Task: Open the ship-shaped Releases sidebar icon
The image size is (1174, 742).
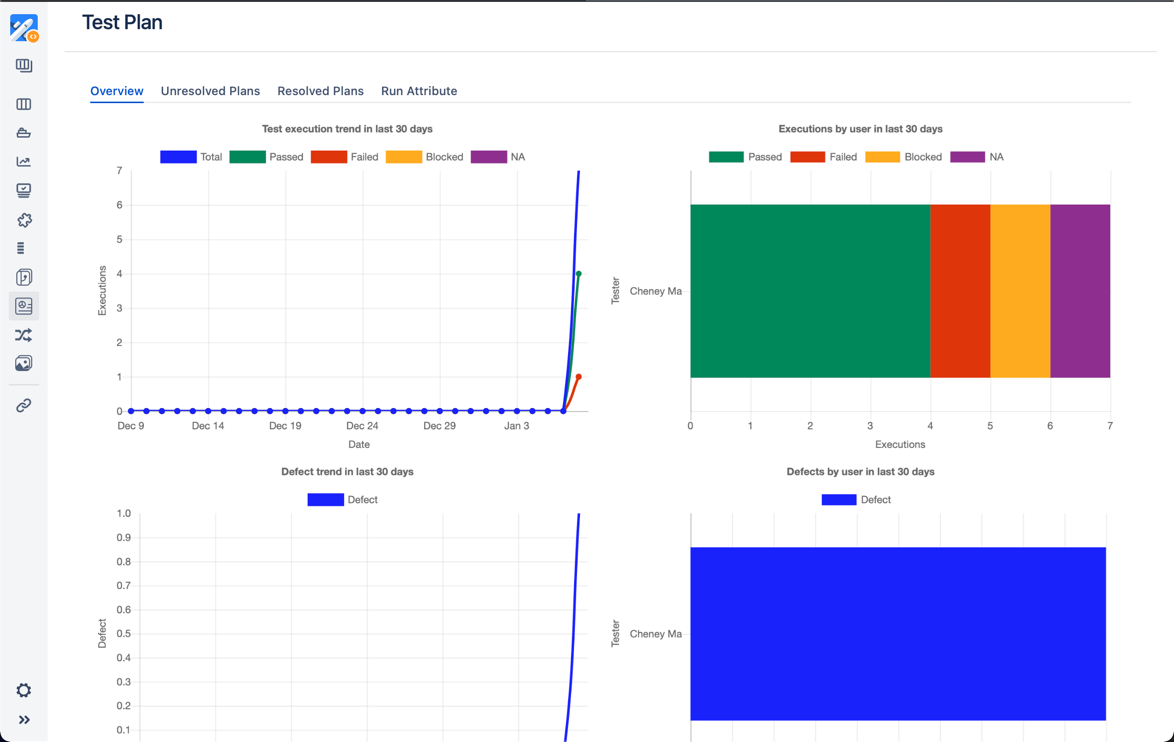Action: pos(24,133)
